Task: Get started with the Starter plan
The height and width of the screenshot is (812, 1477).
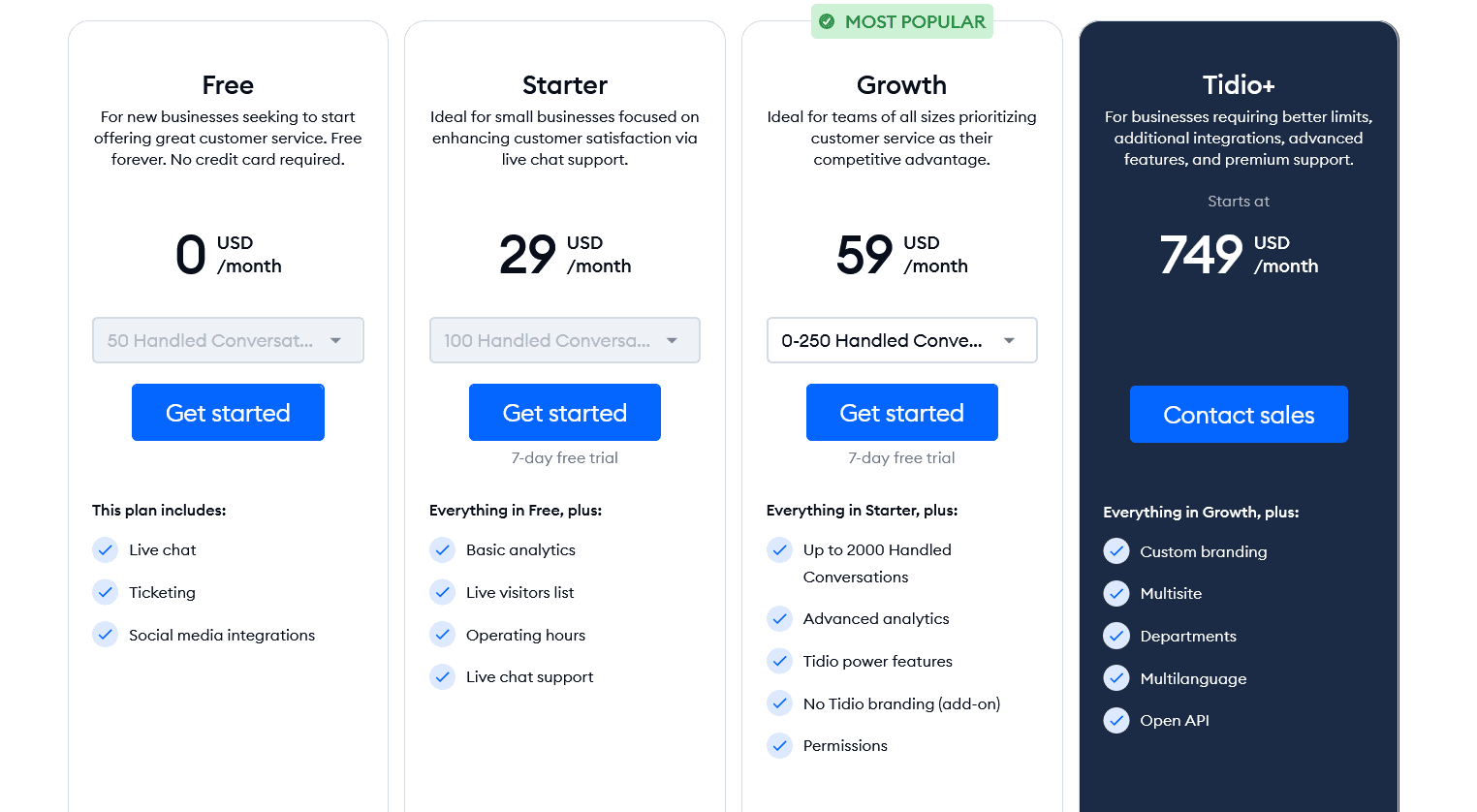Action: tap(565, 413)
